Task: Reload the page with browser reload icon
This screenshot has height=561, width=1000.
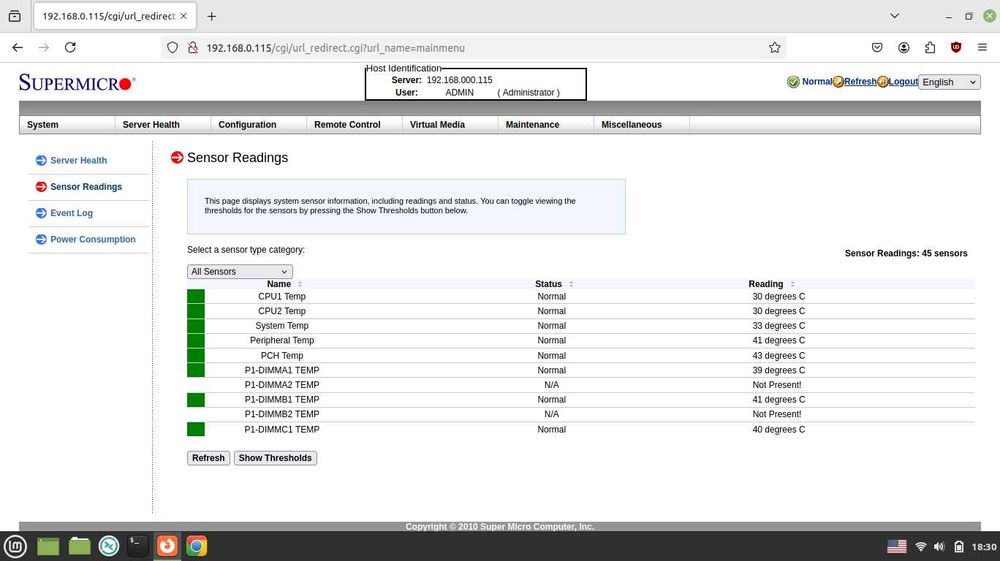Action: pos(70,47)
